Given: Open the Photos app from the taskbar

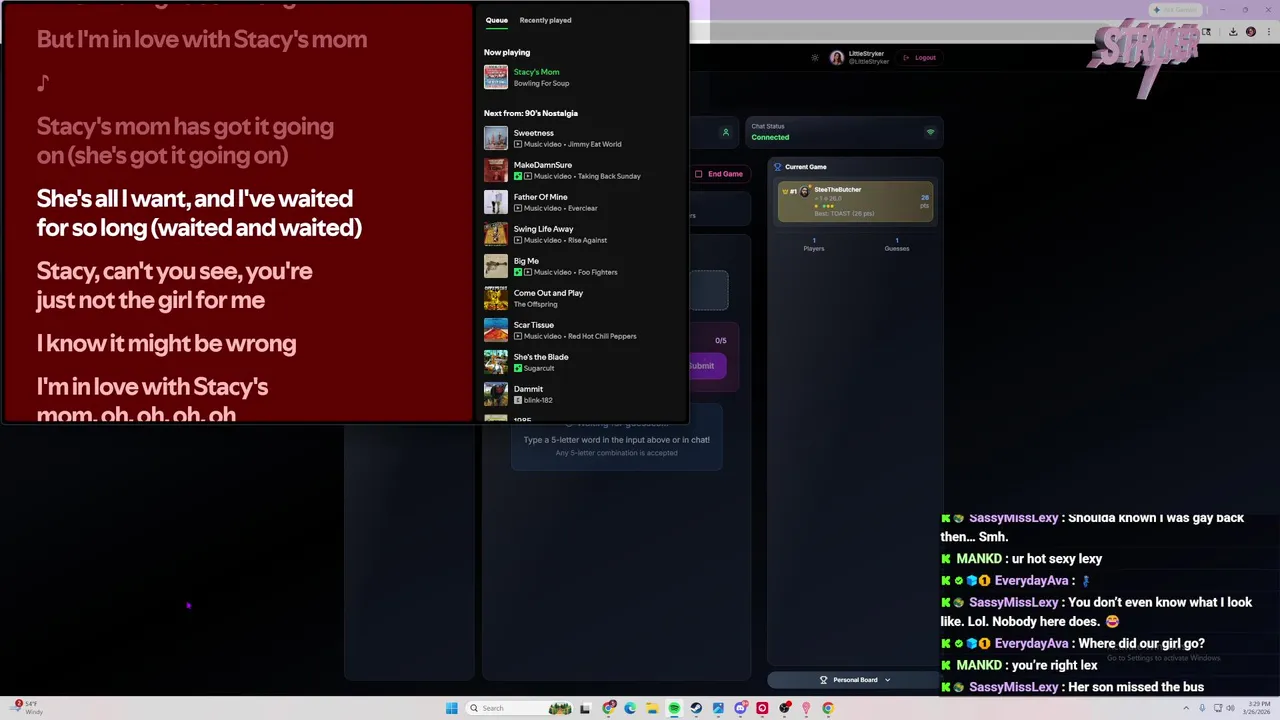Looking at the screenshot, I should click(x=718, y=708).
